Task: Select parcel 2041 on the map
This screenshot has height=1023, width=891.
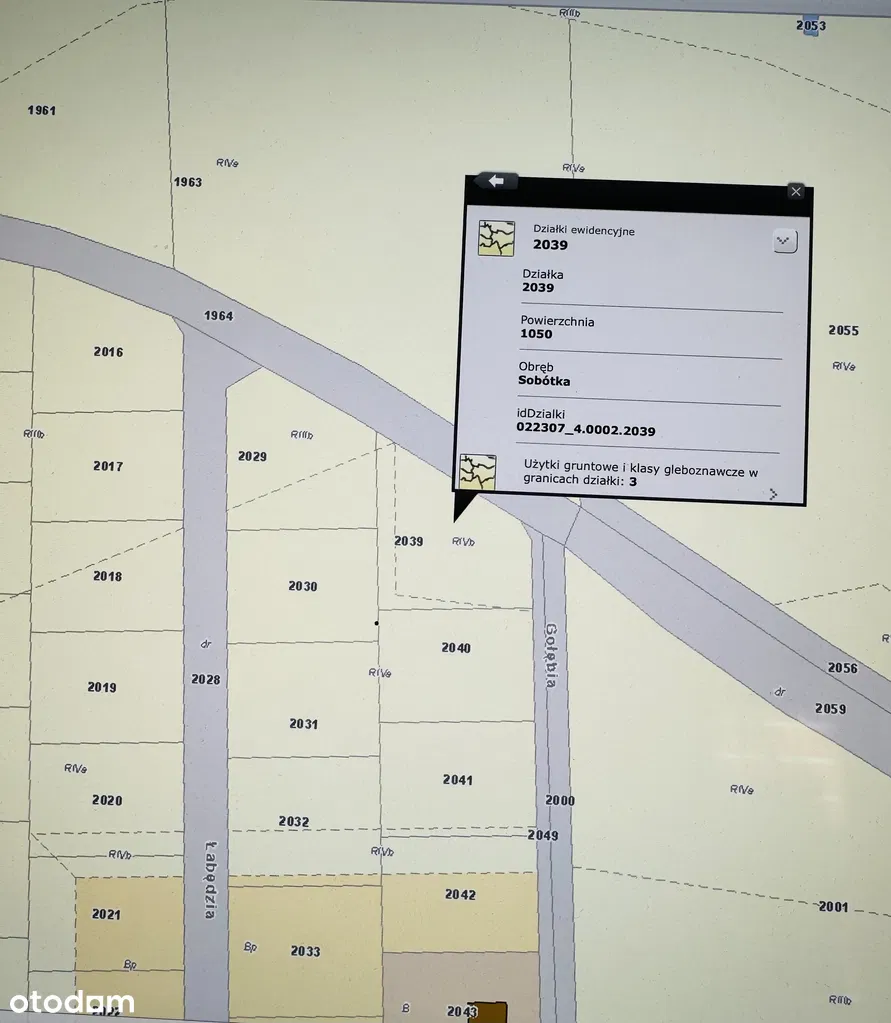Action: coord(457,778)
